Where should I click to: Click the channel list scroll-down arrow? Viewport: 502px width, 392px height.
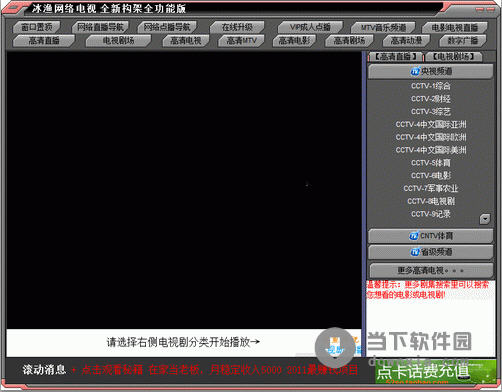485,219
